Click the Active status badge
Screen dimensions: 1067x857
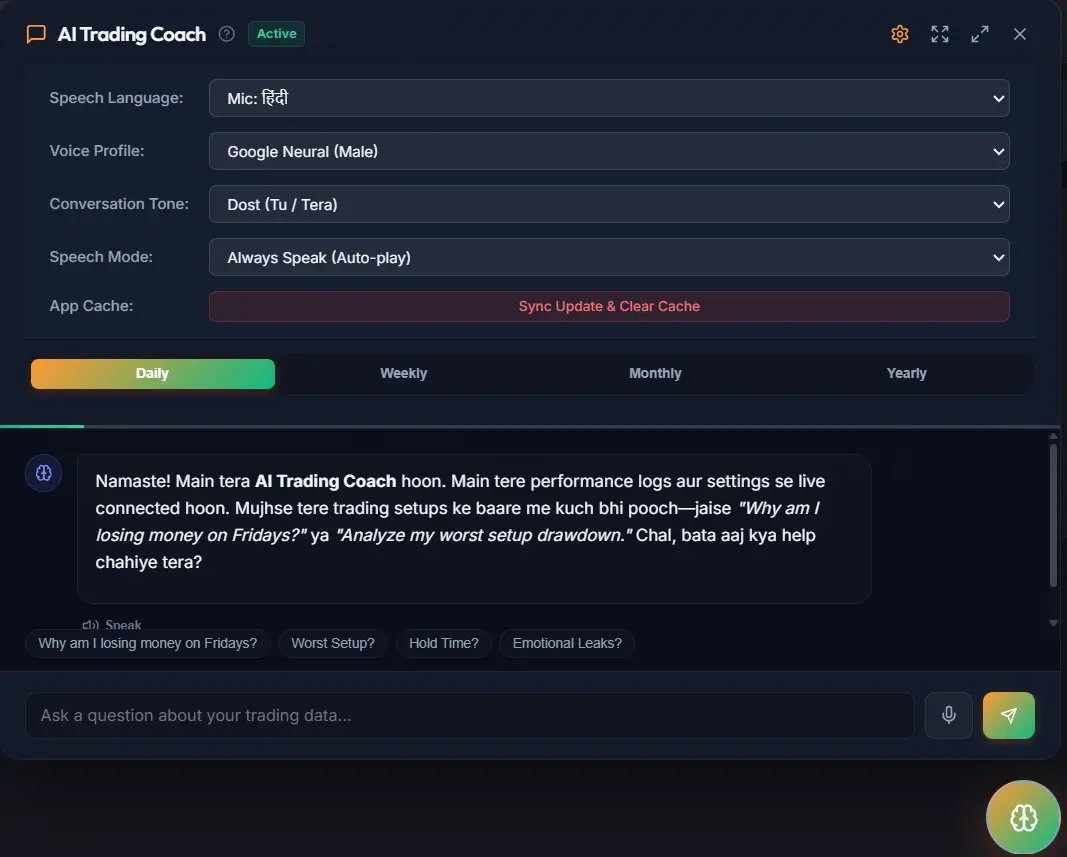(276, 34)
